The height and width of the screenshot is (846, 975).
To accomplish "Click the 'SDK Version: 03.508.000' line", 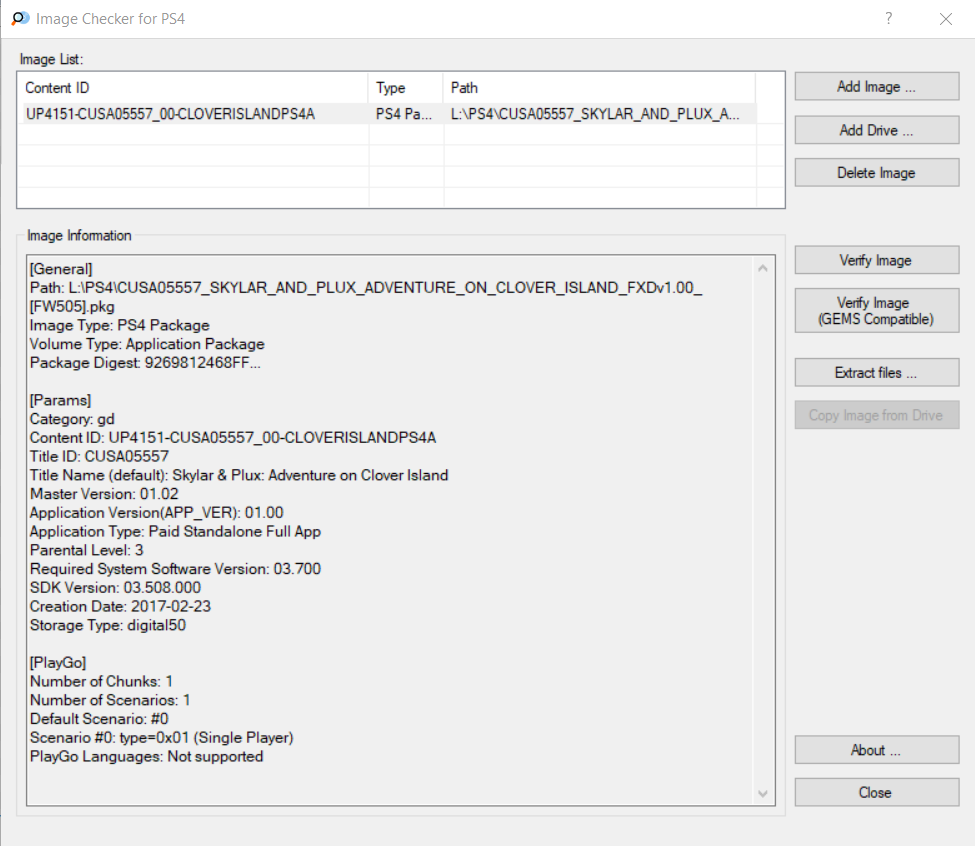I will (x=115, y=587).
